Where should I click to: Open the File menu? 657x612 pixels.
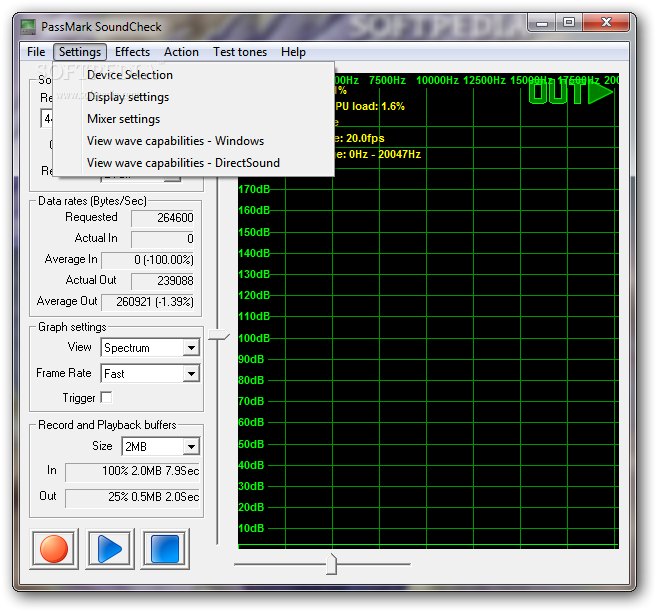(36, 52)
